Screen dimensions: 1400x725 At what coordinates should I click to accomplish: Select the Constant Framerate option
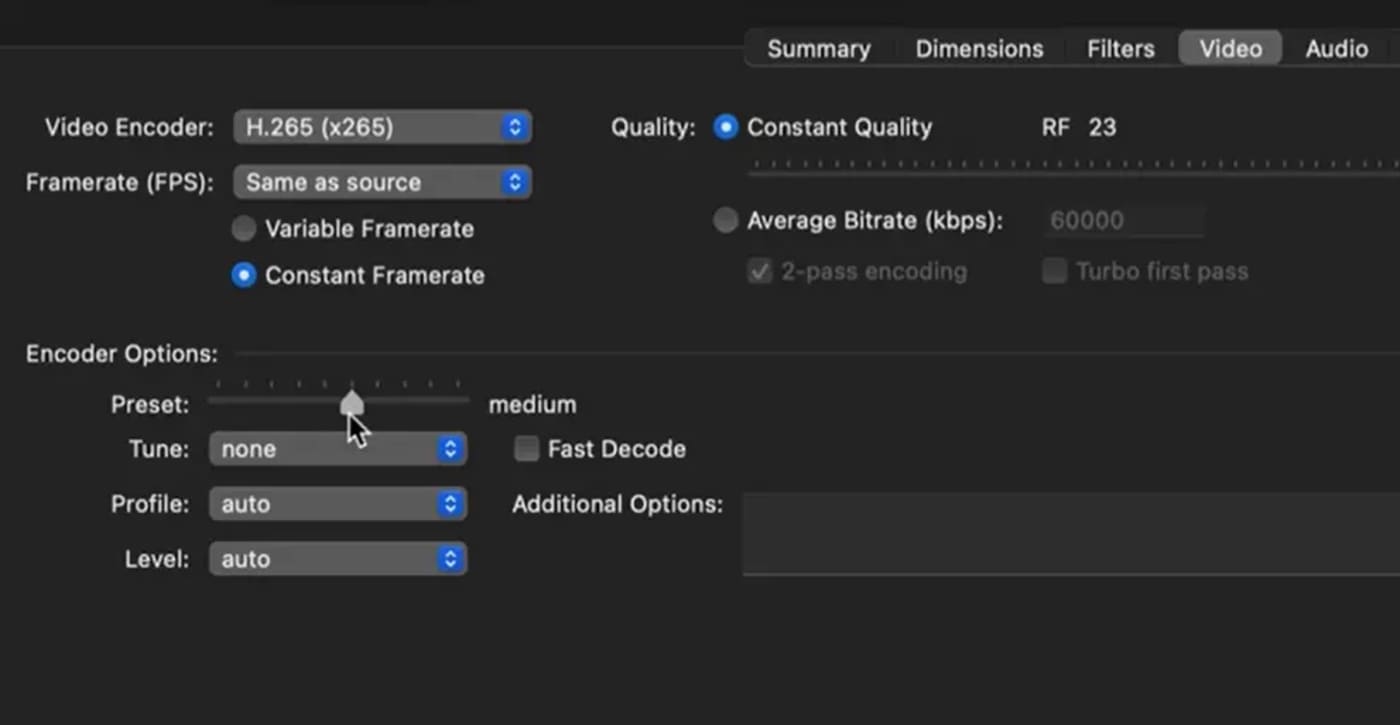pyautogui.click(x=243, y=275)
